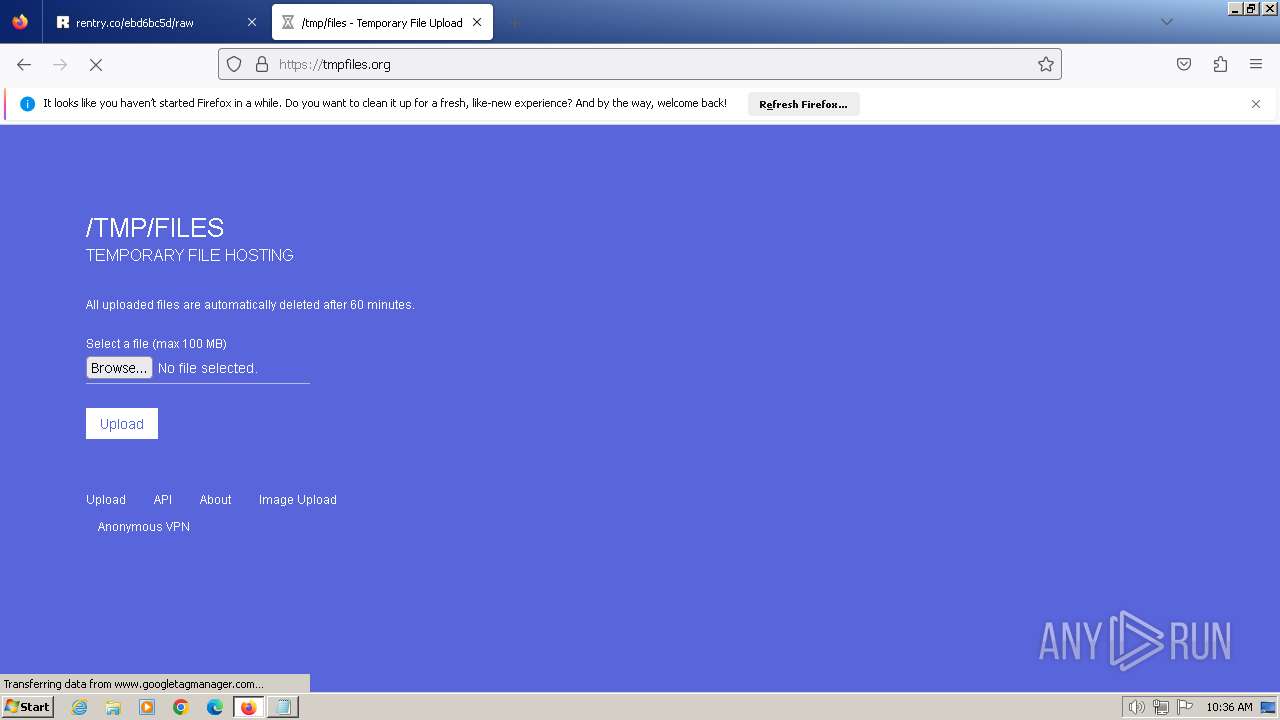This screenshot has width=1280, height=720.
Task: View site security via padlock icon
Action: [262, 64]
